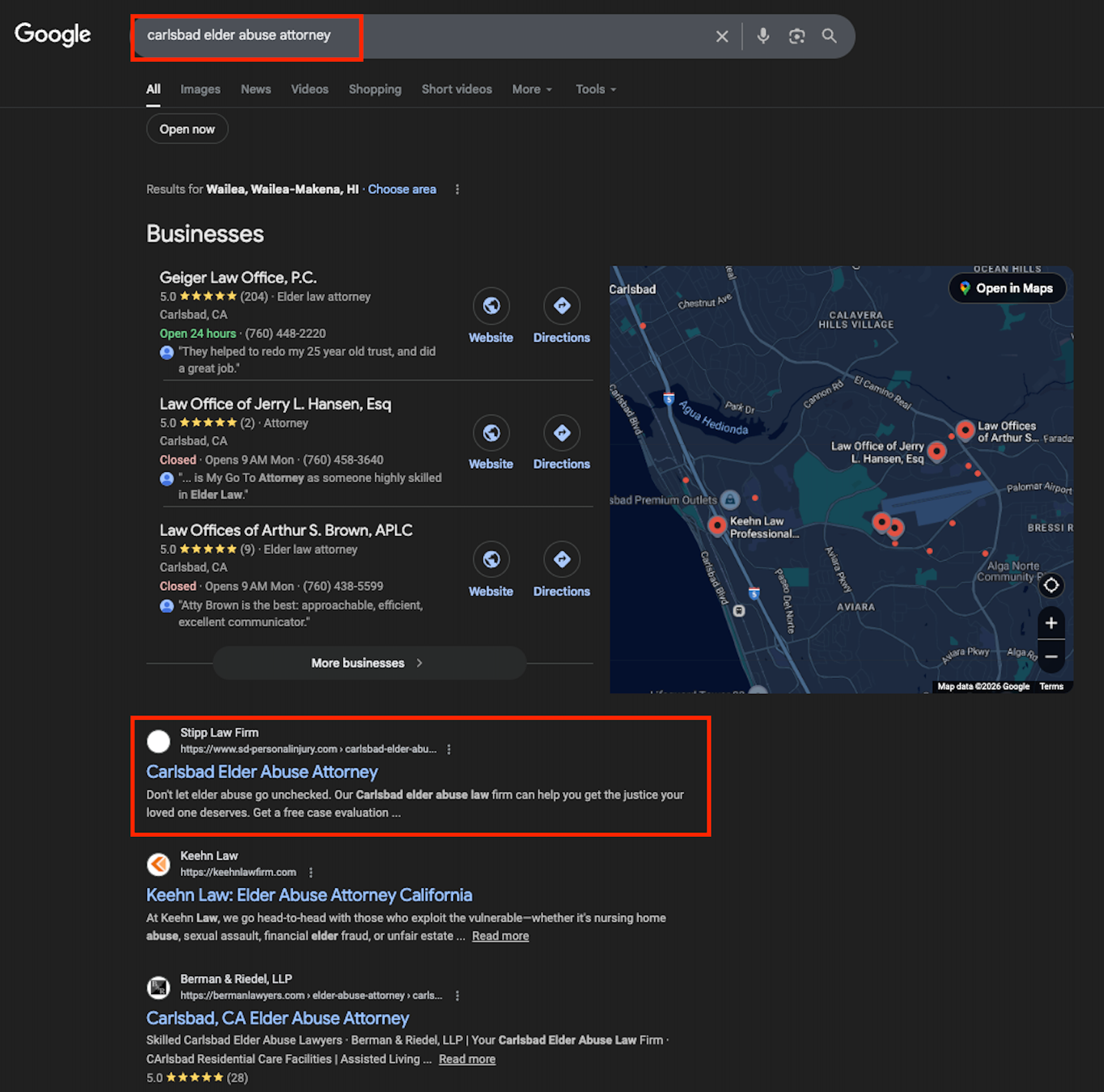Click the keehnlawfirm.com URL

238,872
